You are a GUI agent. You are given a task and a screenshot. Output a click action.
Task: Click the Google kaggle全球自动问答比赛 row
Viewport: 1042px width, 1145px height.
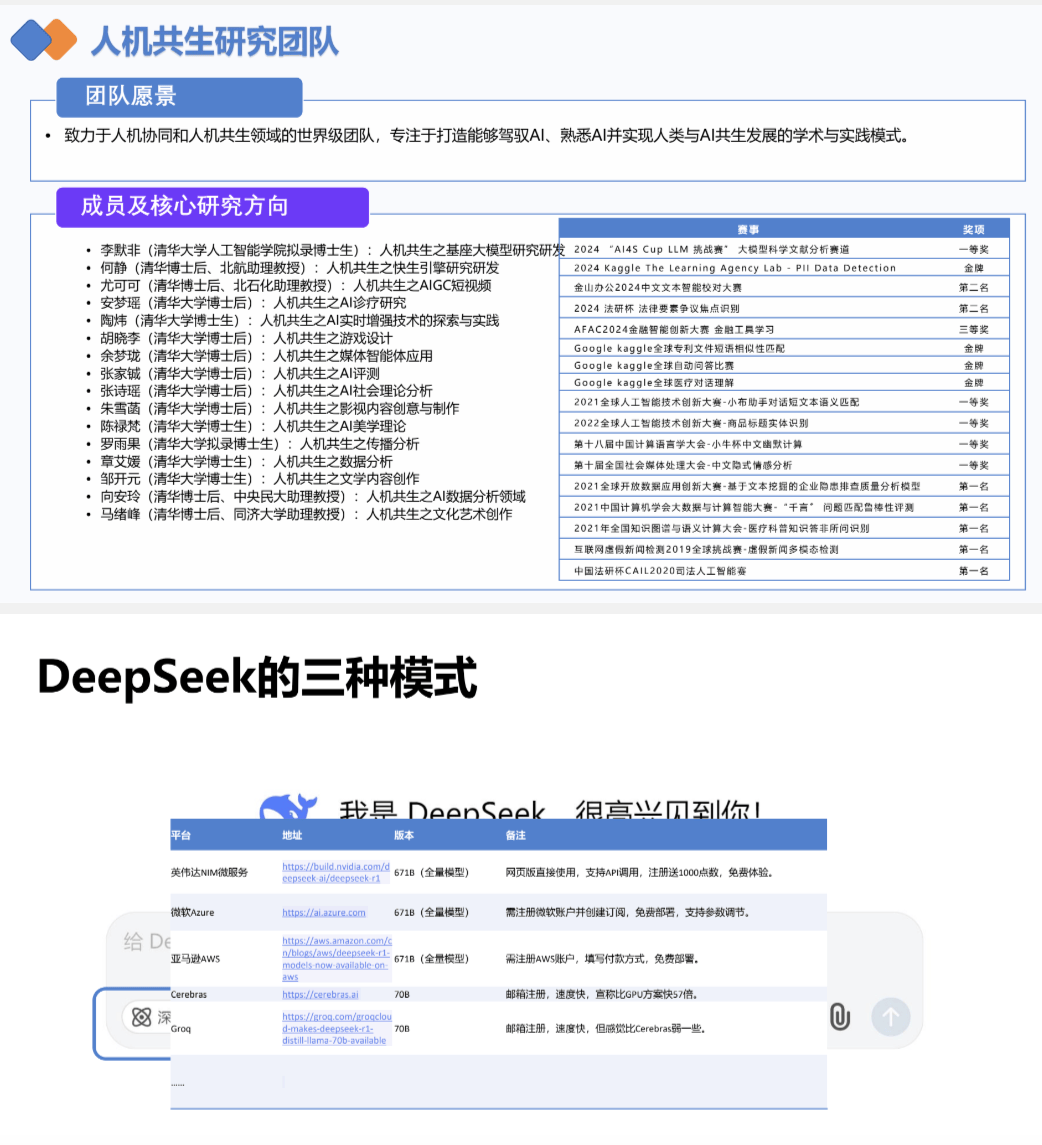[x=784, y=365]
